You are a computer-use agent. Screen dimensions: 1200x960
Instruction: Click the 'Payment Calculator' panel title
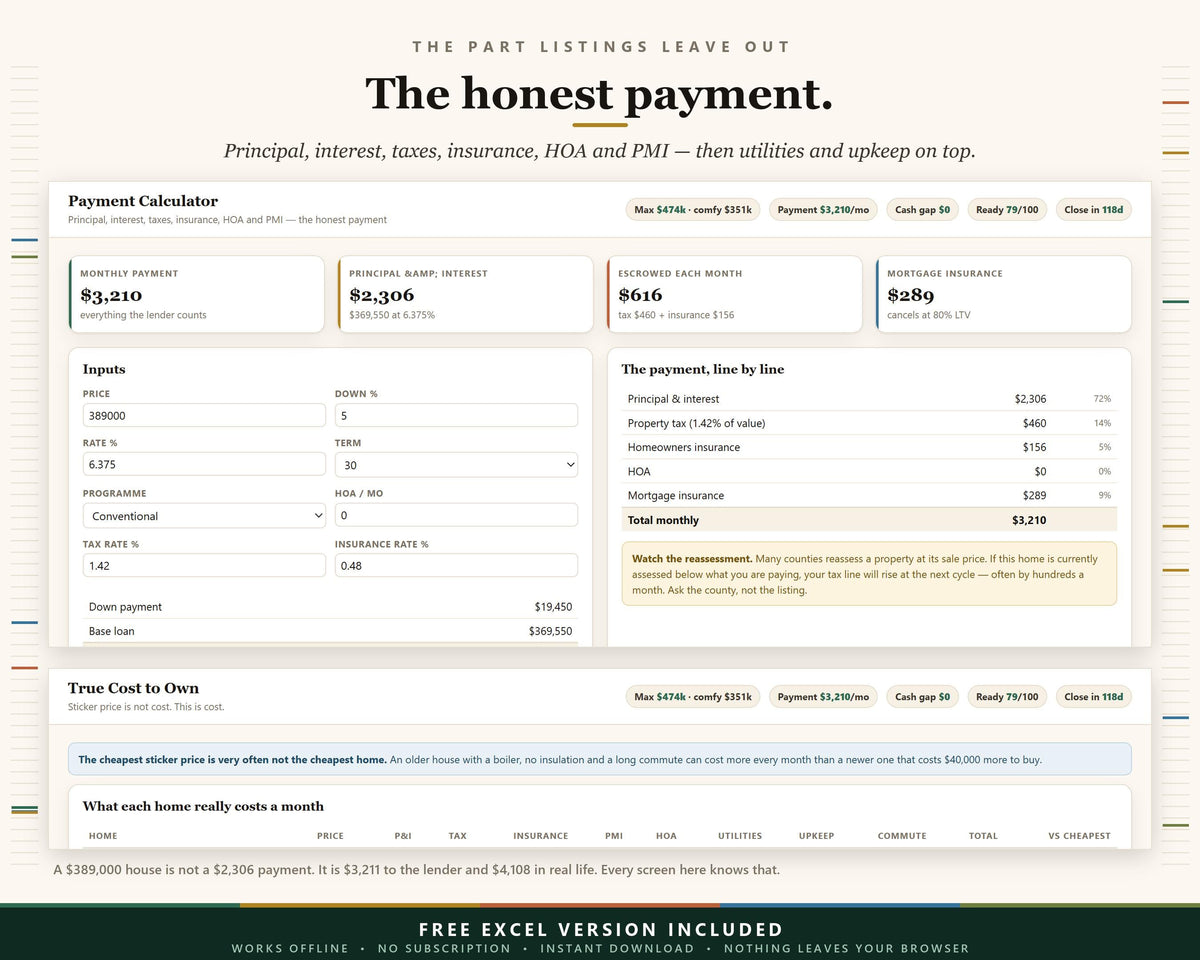click(143, 201)
